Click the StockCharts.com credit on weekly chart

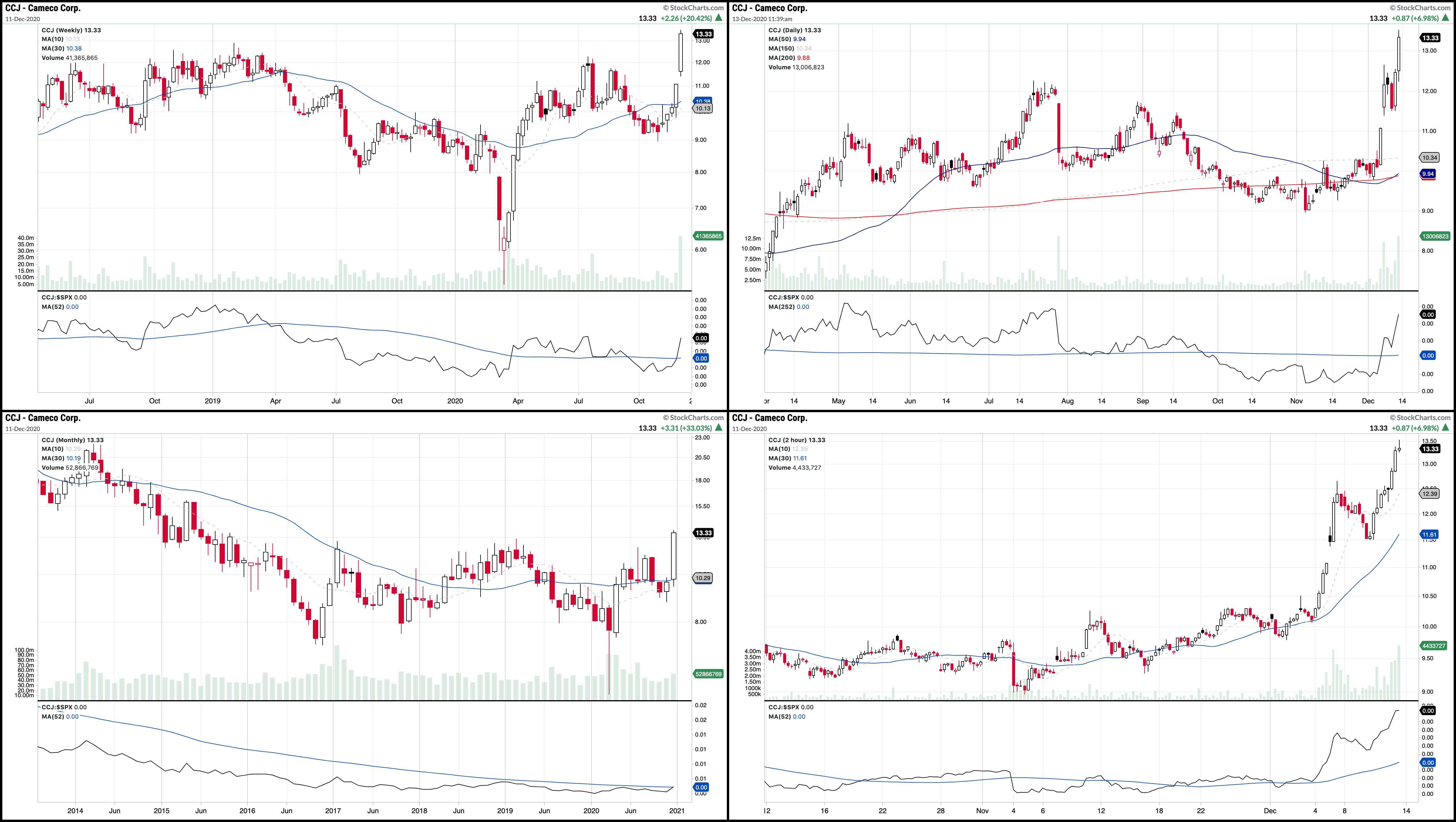tap(693, 8)
